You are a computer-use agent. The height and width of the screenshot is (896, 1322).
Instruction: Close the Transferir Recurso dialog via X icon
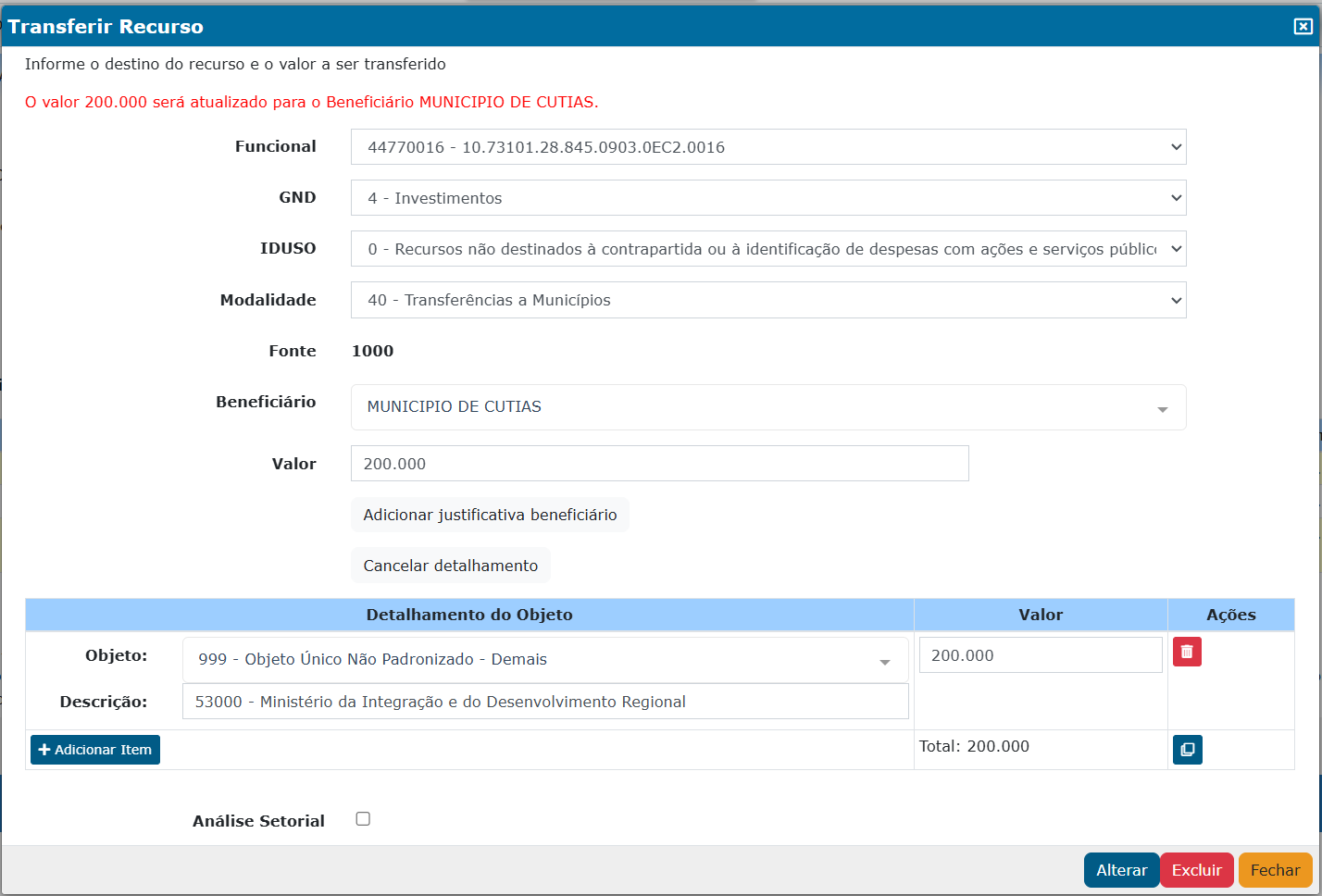tap(1303, 27)
